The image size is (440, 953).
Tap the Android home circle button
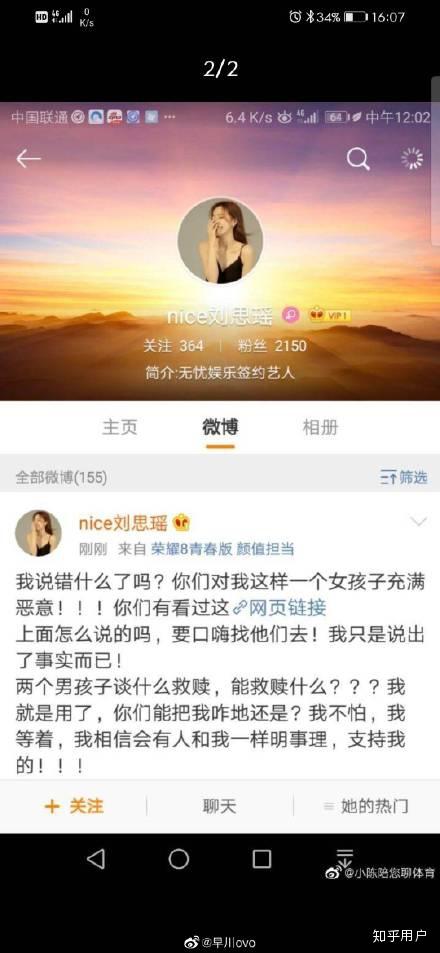(179, 859)
